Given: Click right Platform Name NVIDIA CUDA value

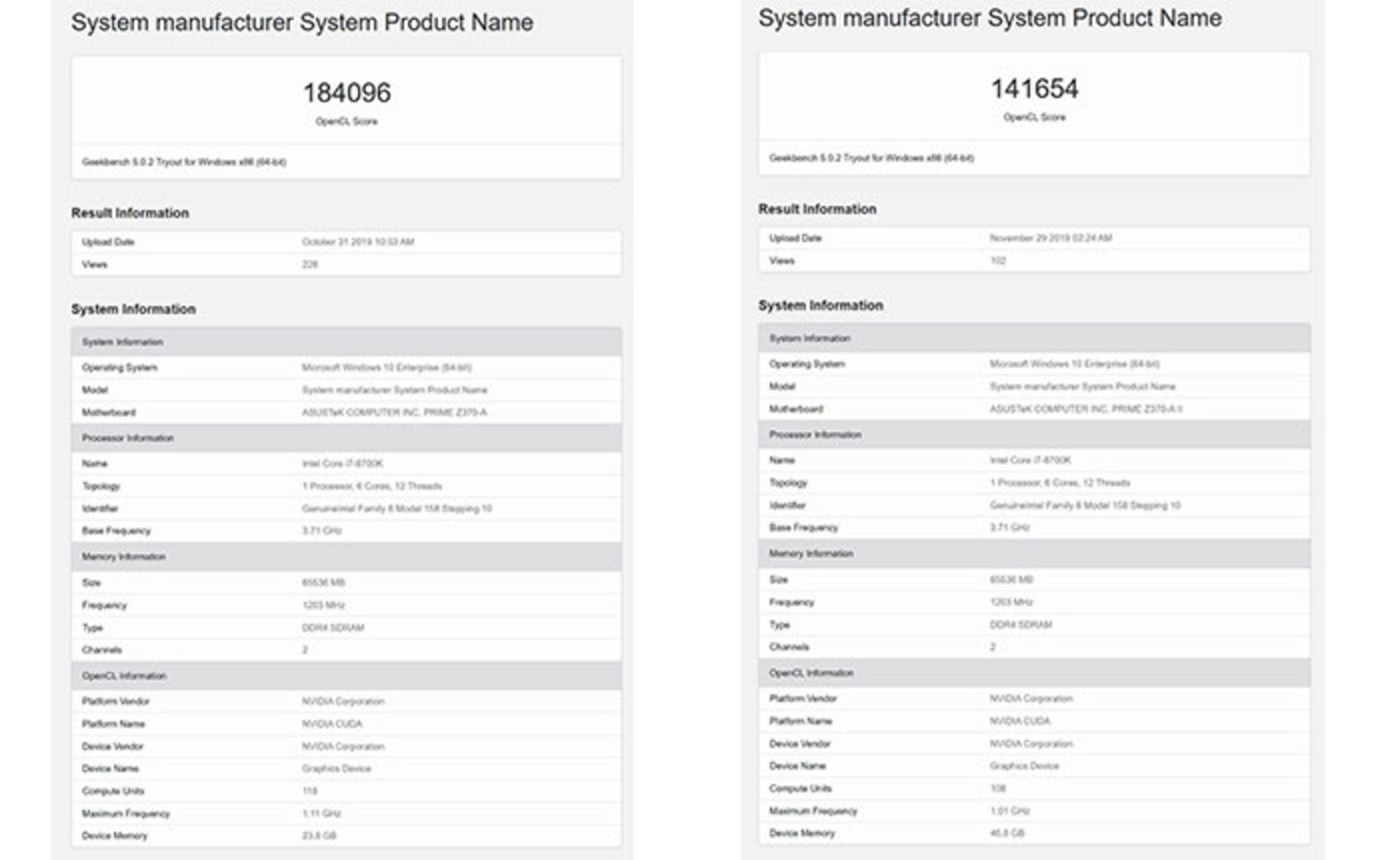Looking at the screenshot, I should tap(1019, 721).
